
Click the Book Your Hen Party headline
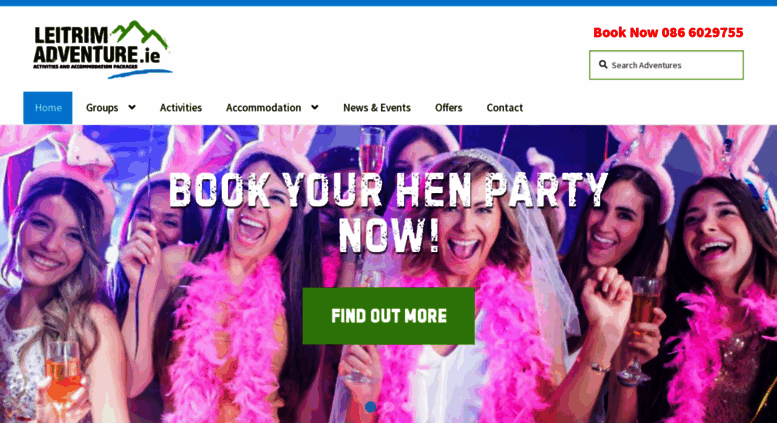tap(388, 212)
